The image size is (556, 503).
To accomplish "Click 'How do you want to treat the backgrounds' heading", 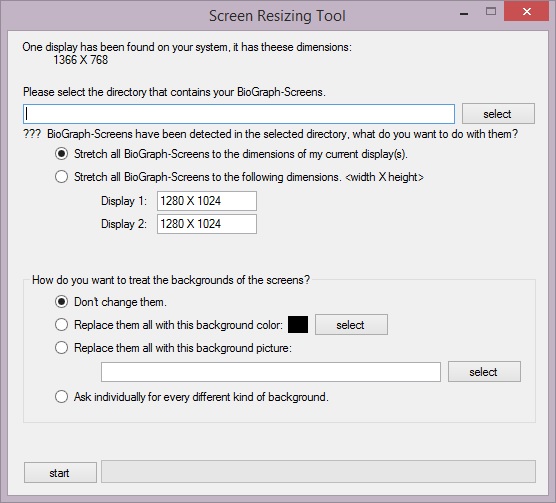I will [x=171, y=280].
